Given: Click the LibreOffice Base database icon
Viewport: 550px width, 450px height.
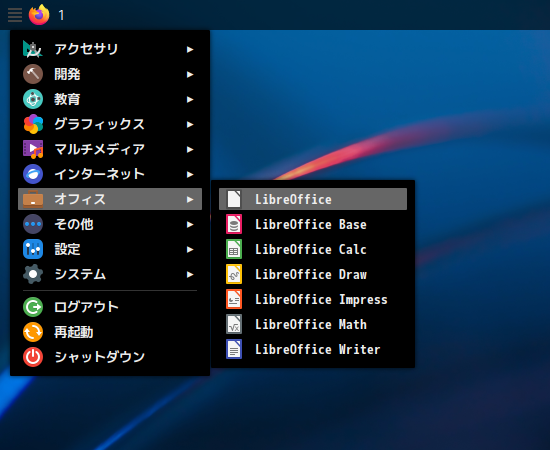Looking at the screenshot, I should tap(234, 224).
